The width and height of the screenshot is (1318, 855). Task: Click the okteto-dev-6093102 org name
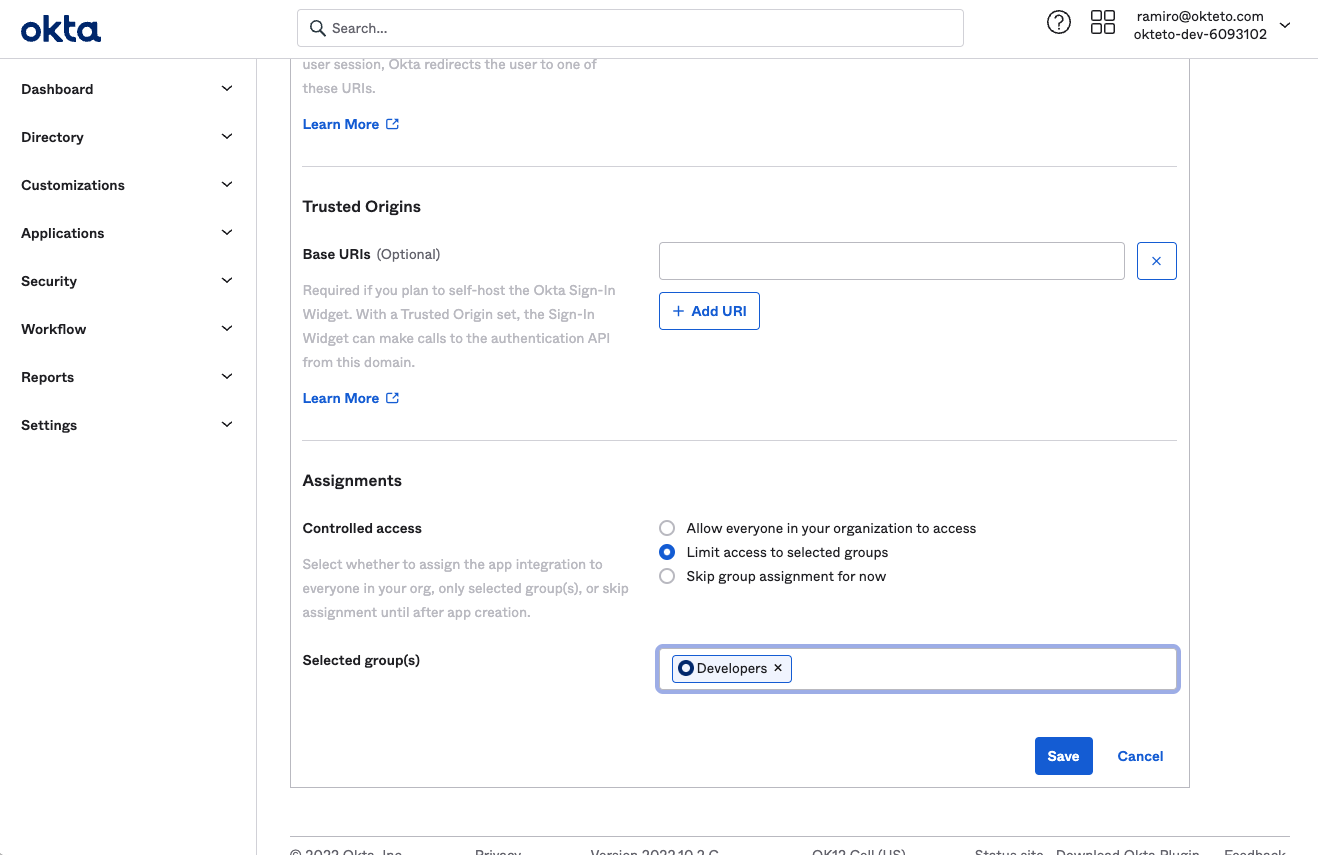click(1200, 34)
